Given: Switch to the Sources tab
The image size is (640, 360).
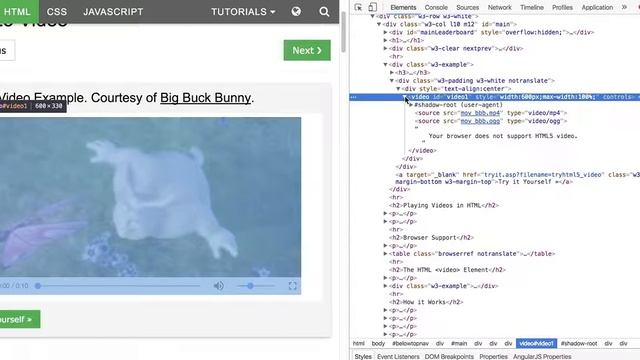Looking at the screenshot, I should (467, 7).
